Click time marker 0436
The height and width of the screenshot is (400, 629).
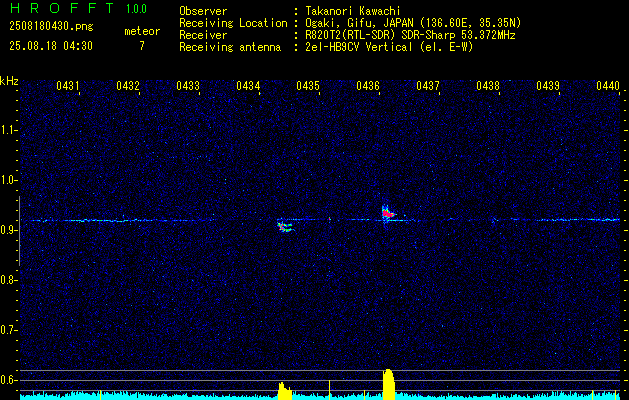pyautogui.click(x=368, y=86)
